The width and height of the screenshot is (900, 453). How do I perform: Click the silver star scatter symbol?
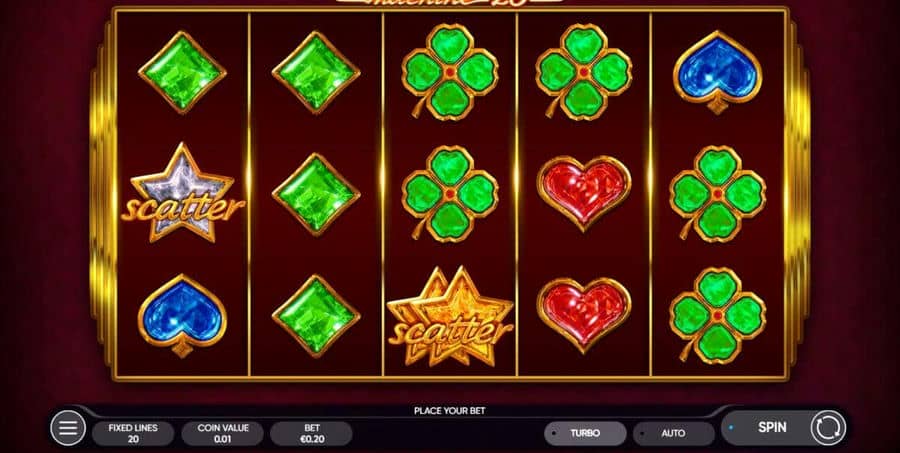tap(183, 193)
